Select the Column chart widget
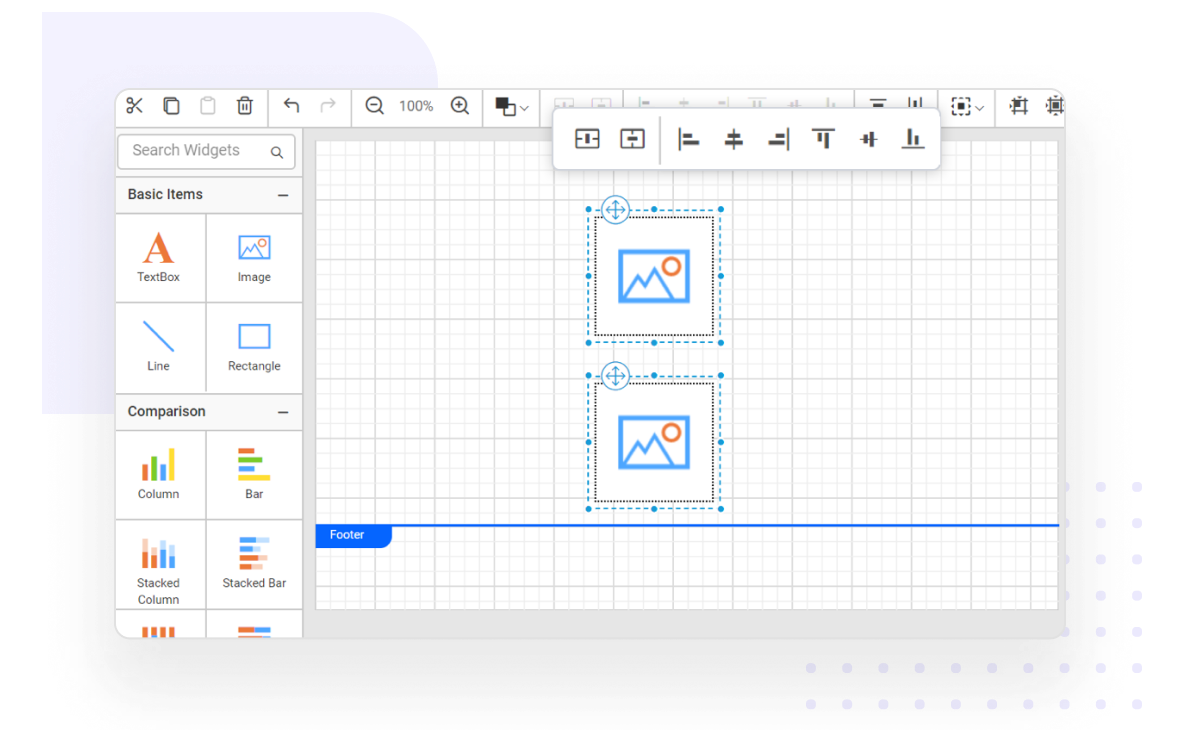1180x730 pixels. [x=159, y=474]
